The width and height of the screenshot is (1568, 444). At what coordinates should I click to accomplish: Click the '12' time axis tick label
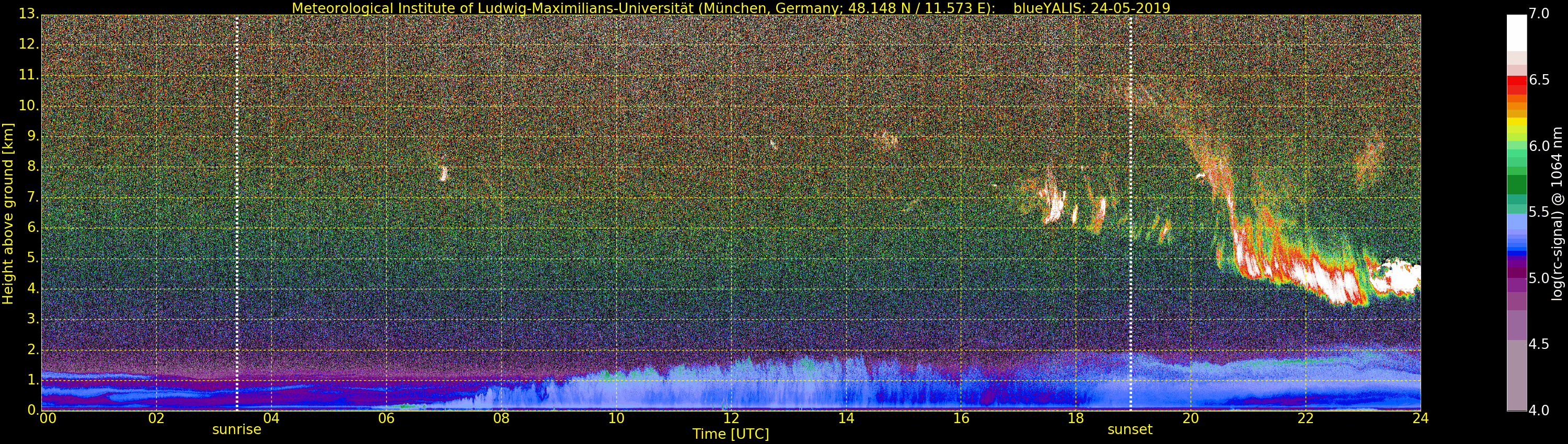point(731,418)
